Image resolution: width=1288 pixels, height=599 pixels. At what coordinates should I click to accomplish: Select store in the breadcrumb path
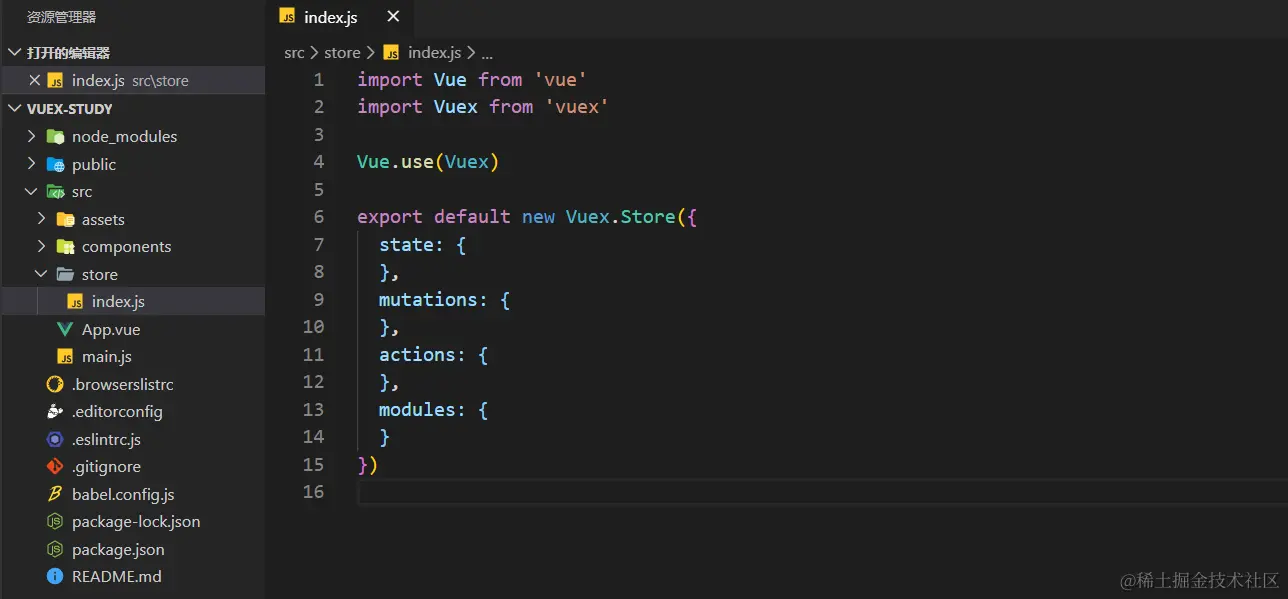[x=342, y=52]
